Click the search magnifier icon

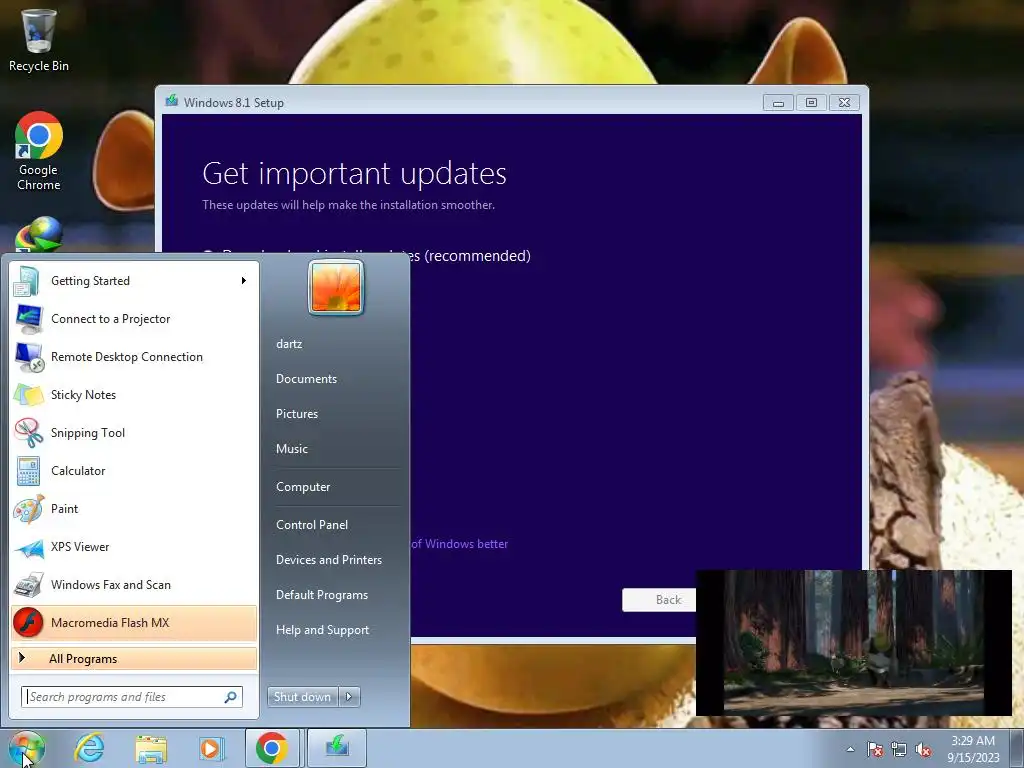pyautogui.click(x=231, y=697)
